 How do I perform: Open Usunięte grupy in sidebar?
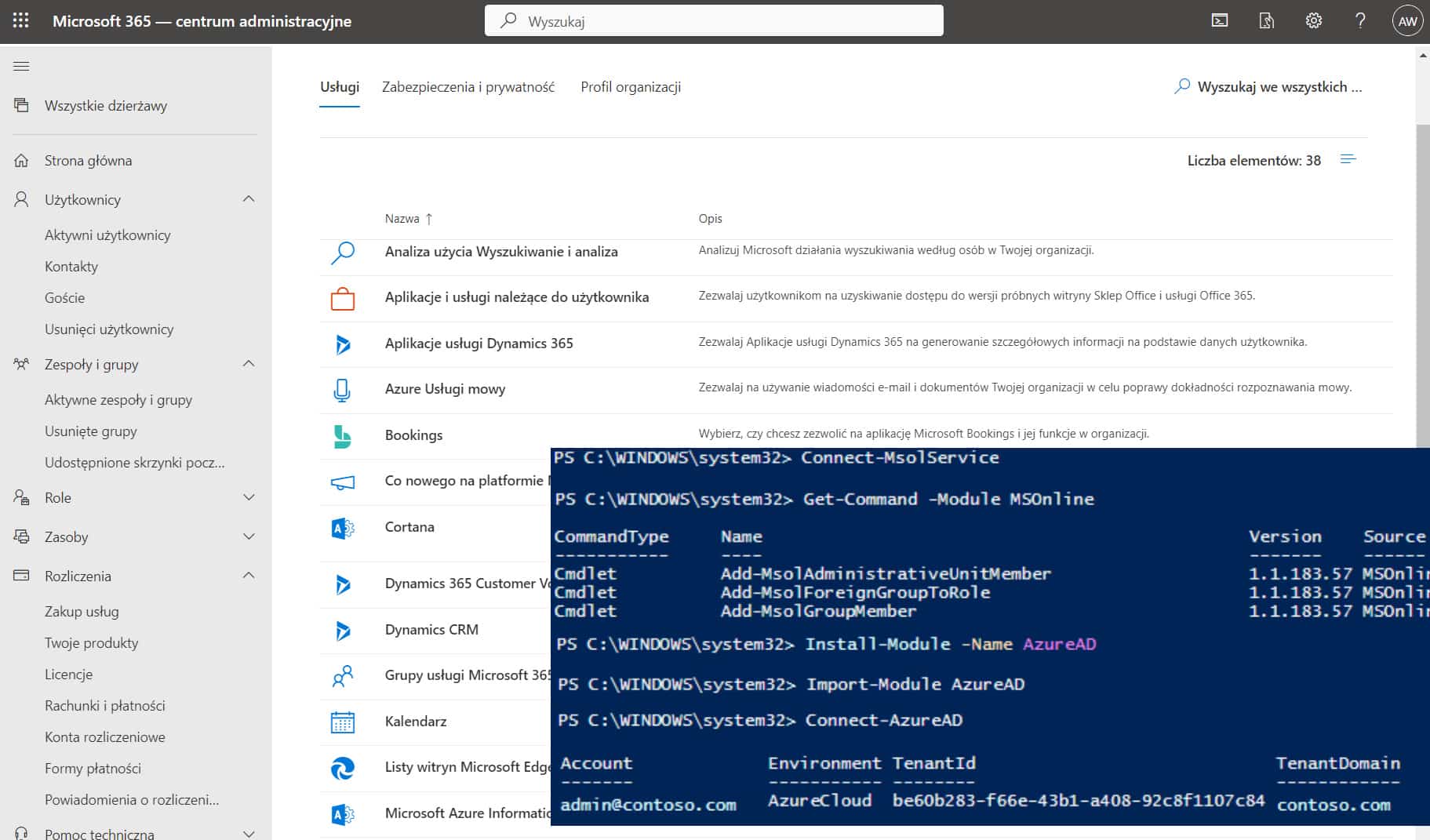[x=91, y=431]
